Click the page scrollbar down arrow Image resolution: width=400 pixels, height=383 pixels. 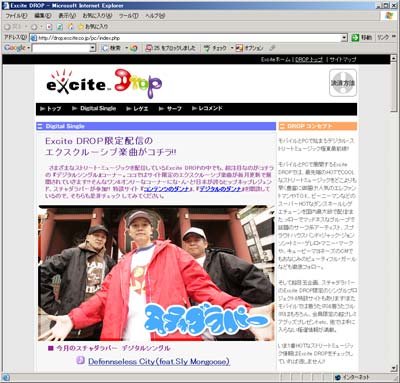coord(394,369)
